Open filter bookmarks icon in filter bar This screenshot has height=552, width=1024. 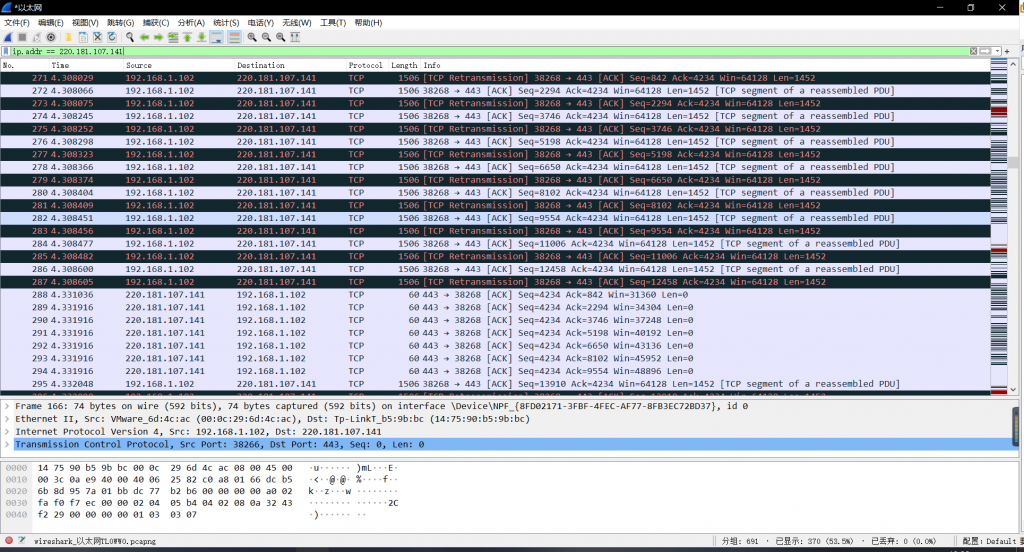(x=6, y=51)
